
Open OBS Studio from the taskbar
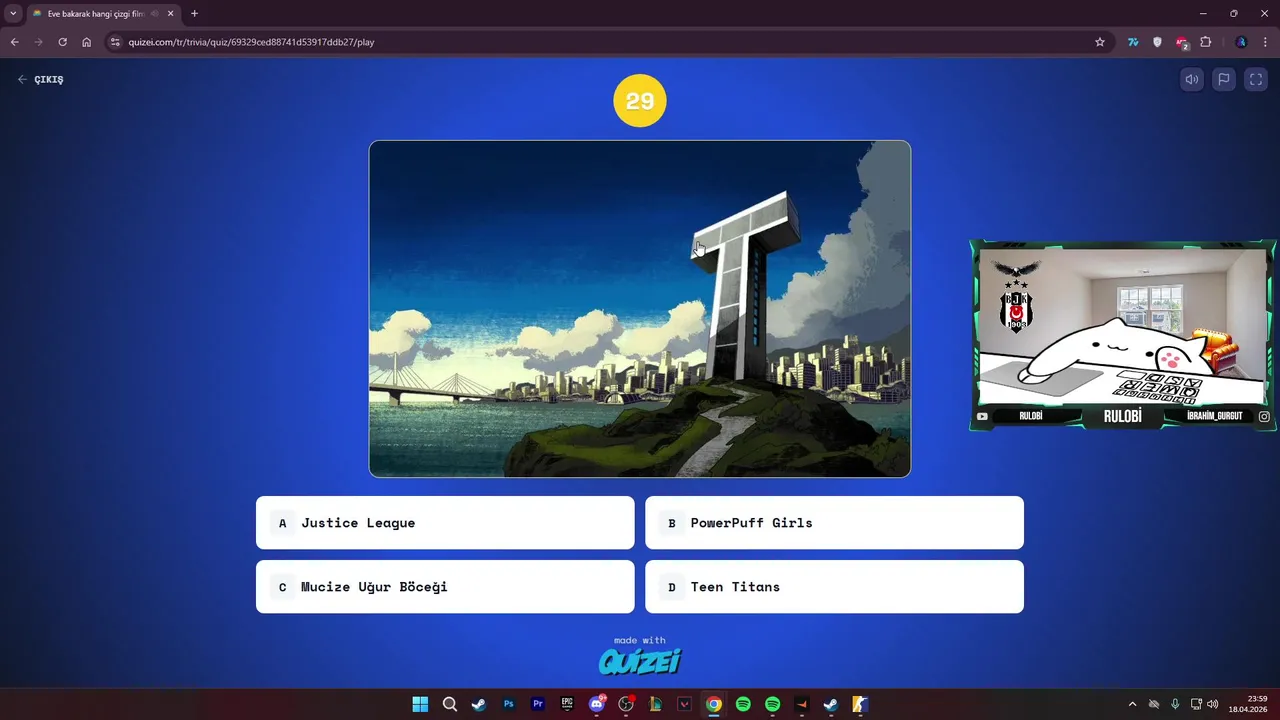click(x=626, y=704)
